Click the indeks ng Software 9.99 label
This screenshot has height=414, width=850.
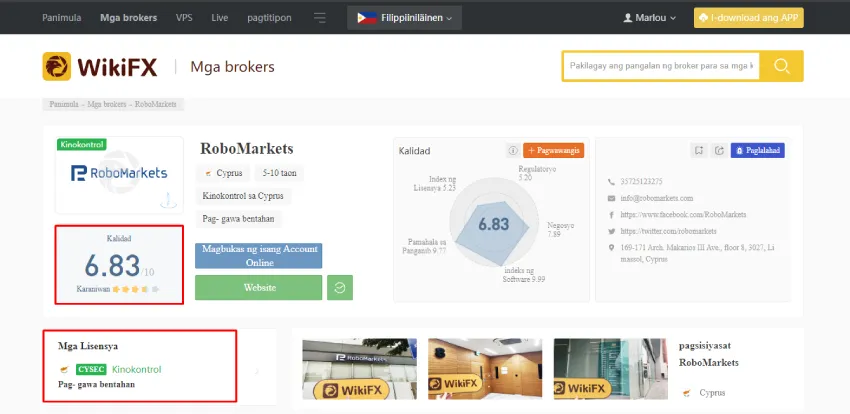click(523, 275)
